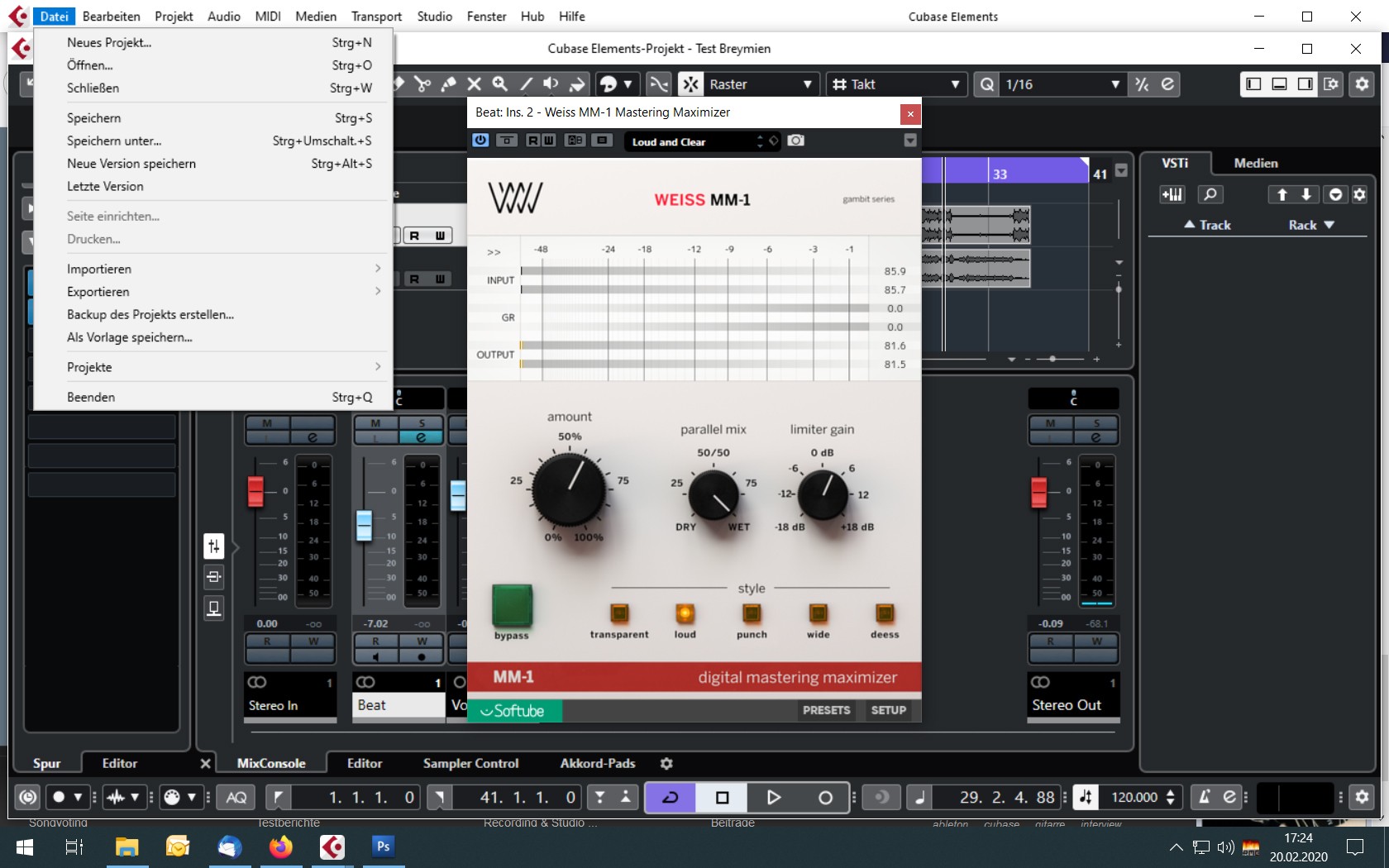Select the zoom magnifier tool

pos(499,84)
